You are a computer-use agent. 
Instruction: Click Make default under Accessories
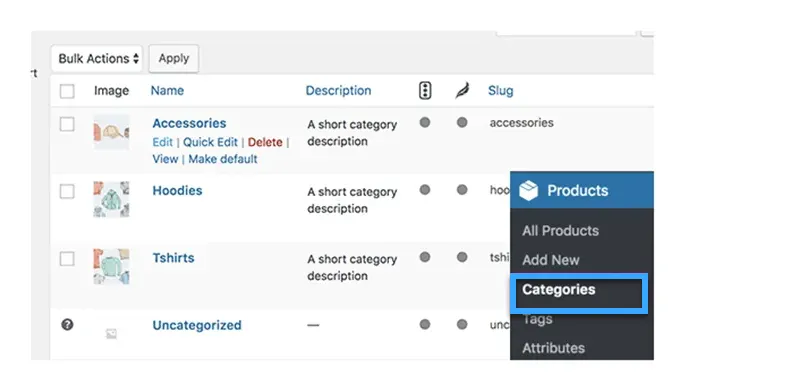(223, 159)
